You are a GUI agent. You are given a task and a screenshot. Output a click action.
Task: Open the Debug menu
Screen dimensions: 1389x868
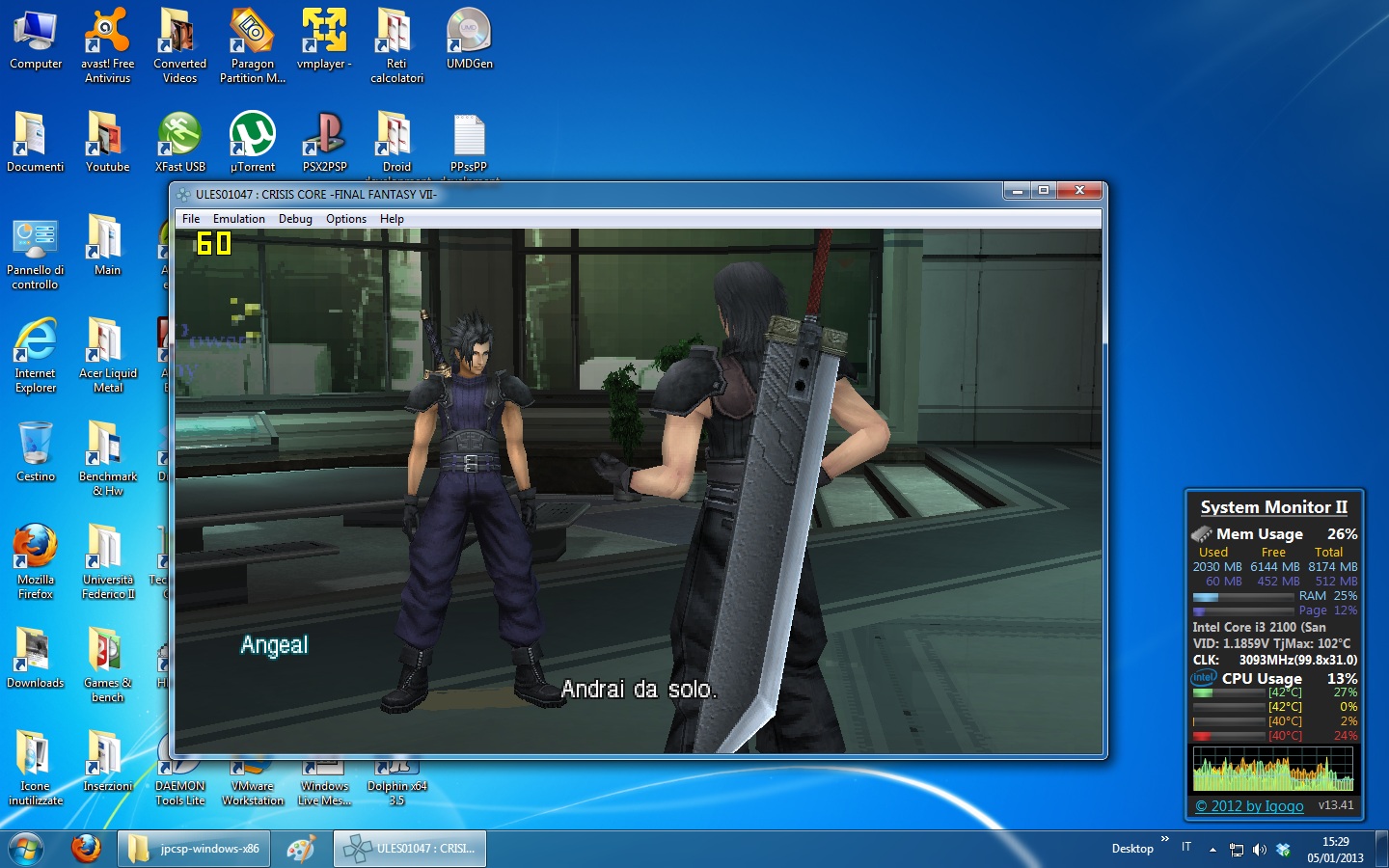[295, 219]
